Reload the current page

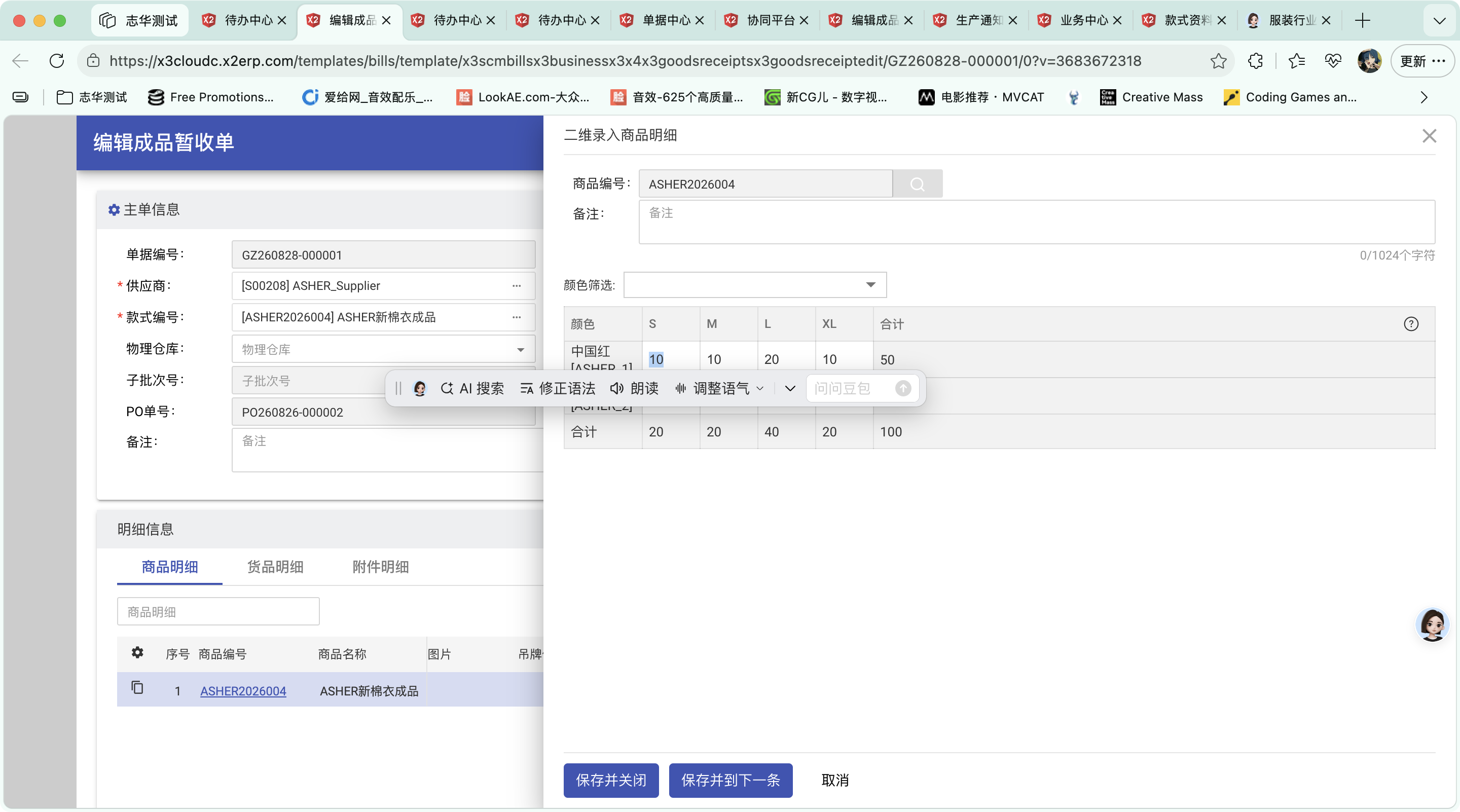(x=57, y=61)
